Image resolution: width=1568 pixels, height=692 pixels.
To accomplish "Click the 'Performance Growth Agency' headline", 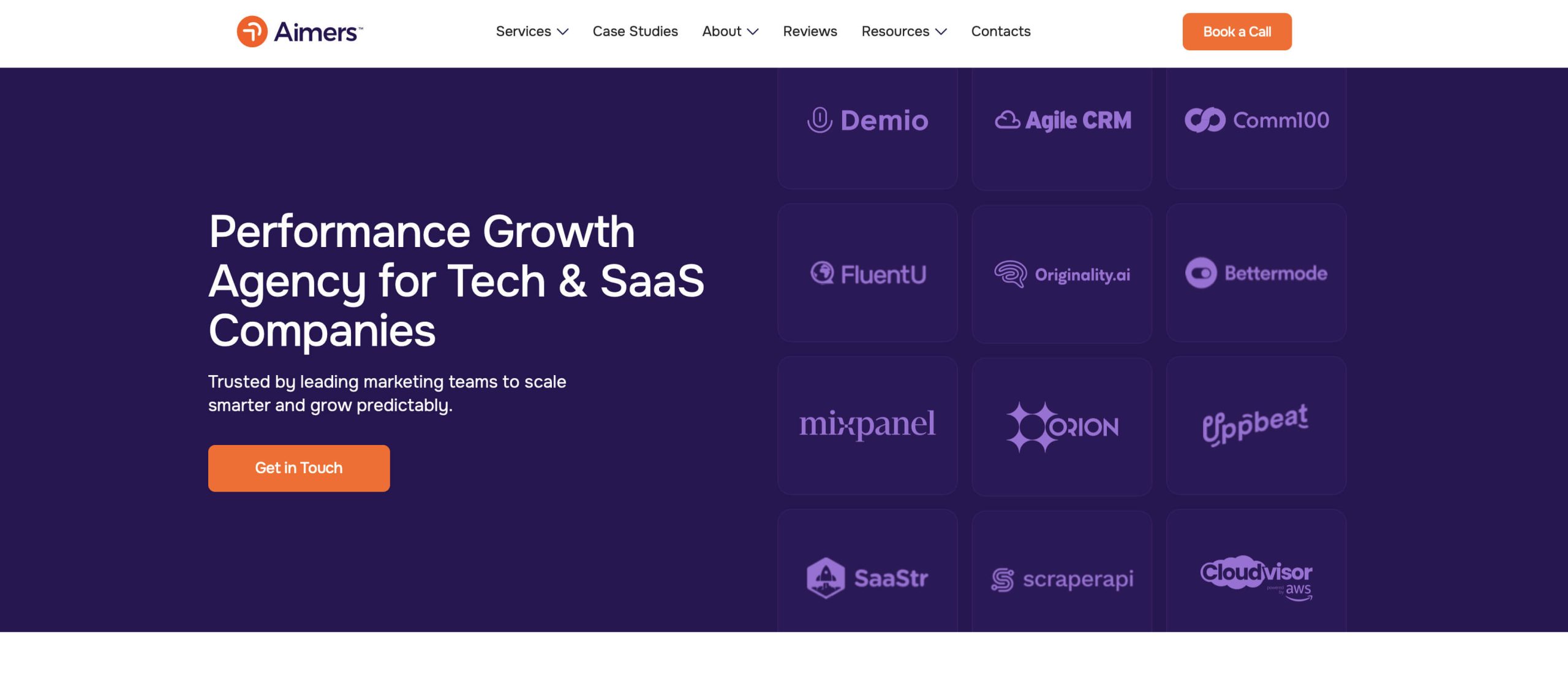I will point(456,281).
